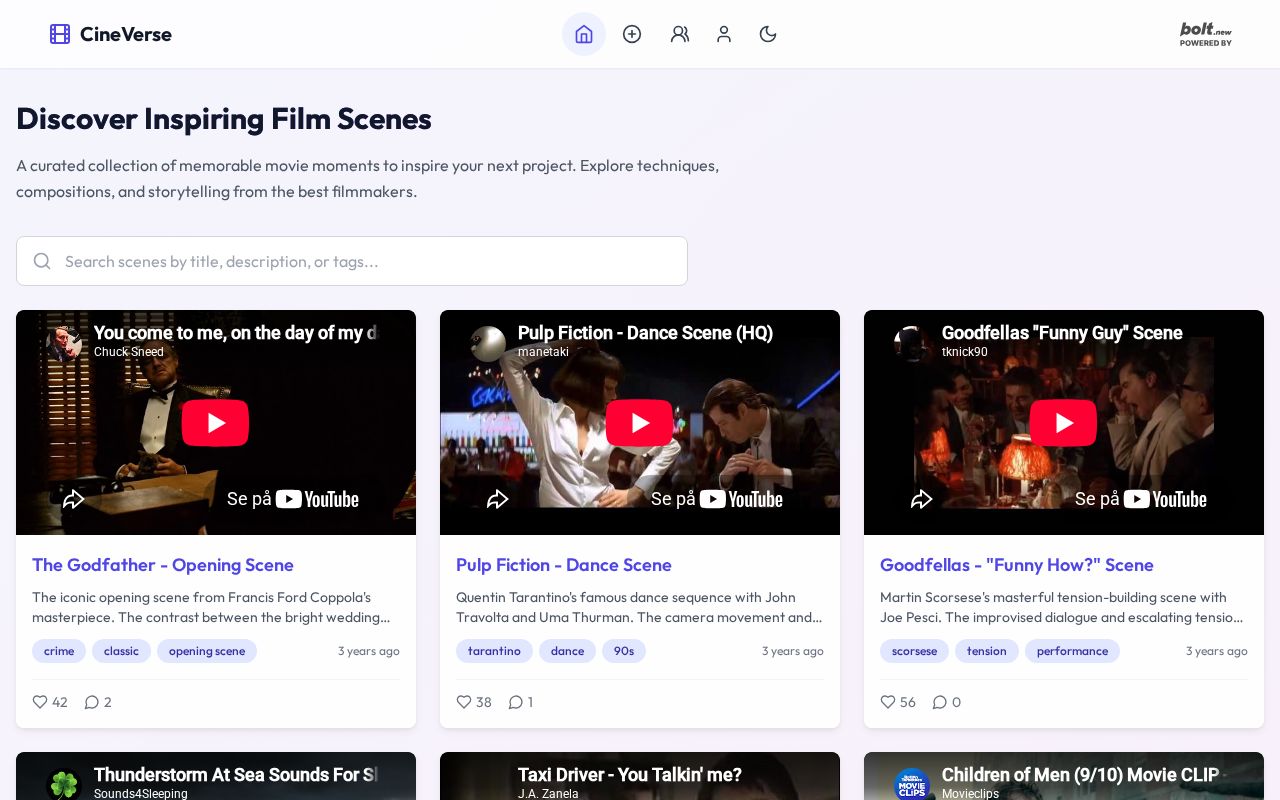Open Pulp Fiction - Dance Scene title
Viewport: 1280px width, 800px height.
pos(564,565)
